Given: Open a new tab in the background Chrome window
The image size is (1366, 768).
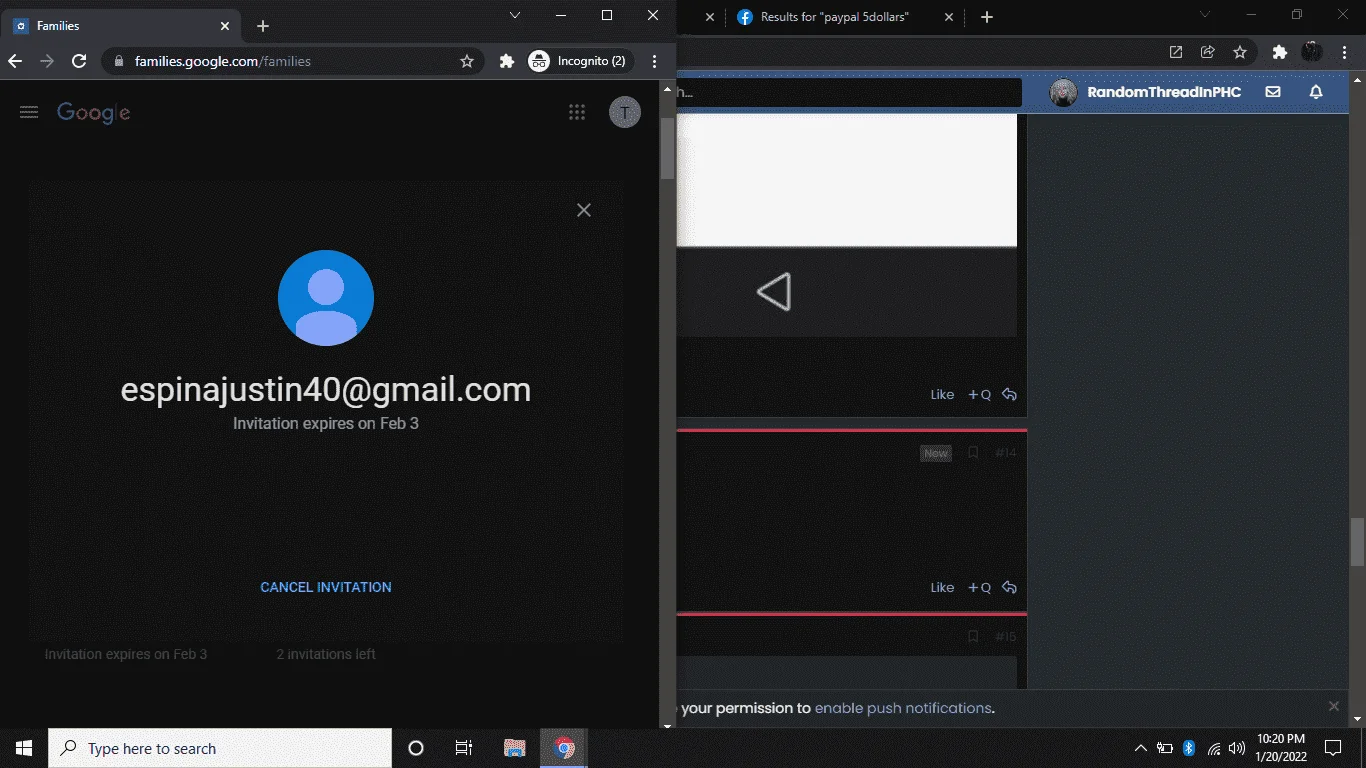Looking at the screenshot, I should pyautogui.click(x=987, y=17).
